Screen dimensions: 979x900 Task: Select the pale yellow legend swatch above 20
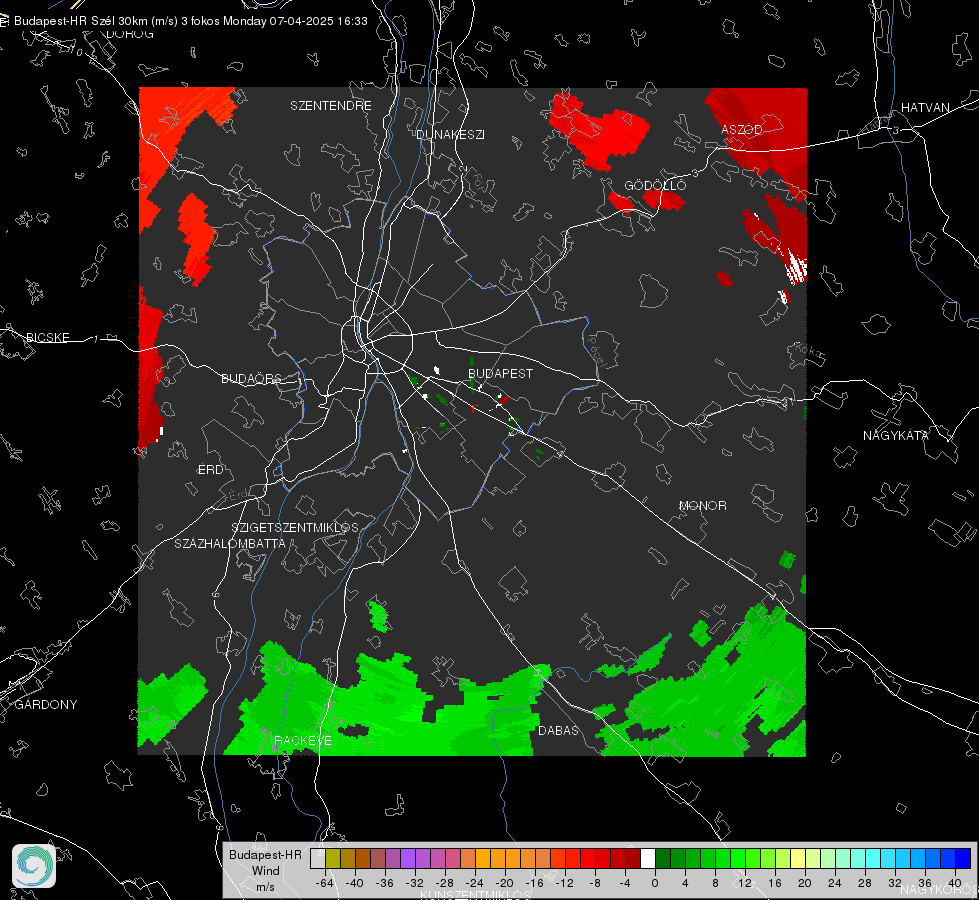point(798,858)
